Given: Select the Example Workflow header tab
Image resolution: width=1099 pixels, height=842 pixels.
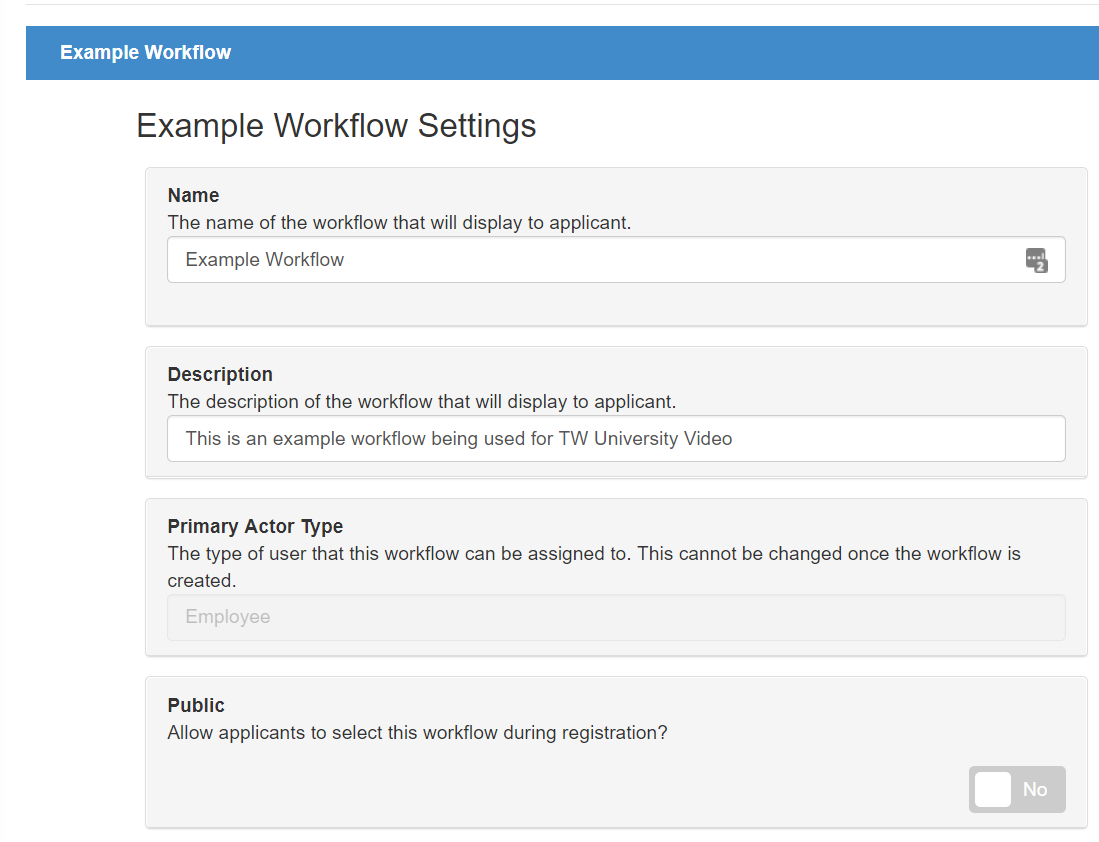Looking at the screenshot, I should [145, 53].
